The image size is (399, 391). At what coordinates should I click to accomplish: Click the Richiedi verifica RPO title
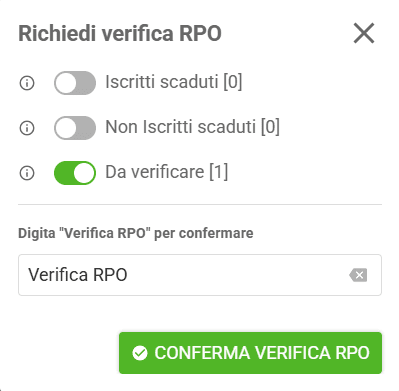pos(120,33)
